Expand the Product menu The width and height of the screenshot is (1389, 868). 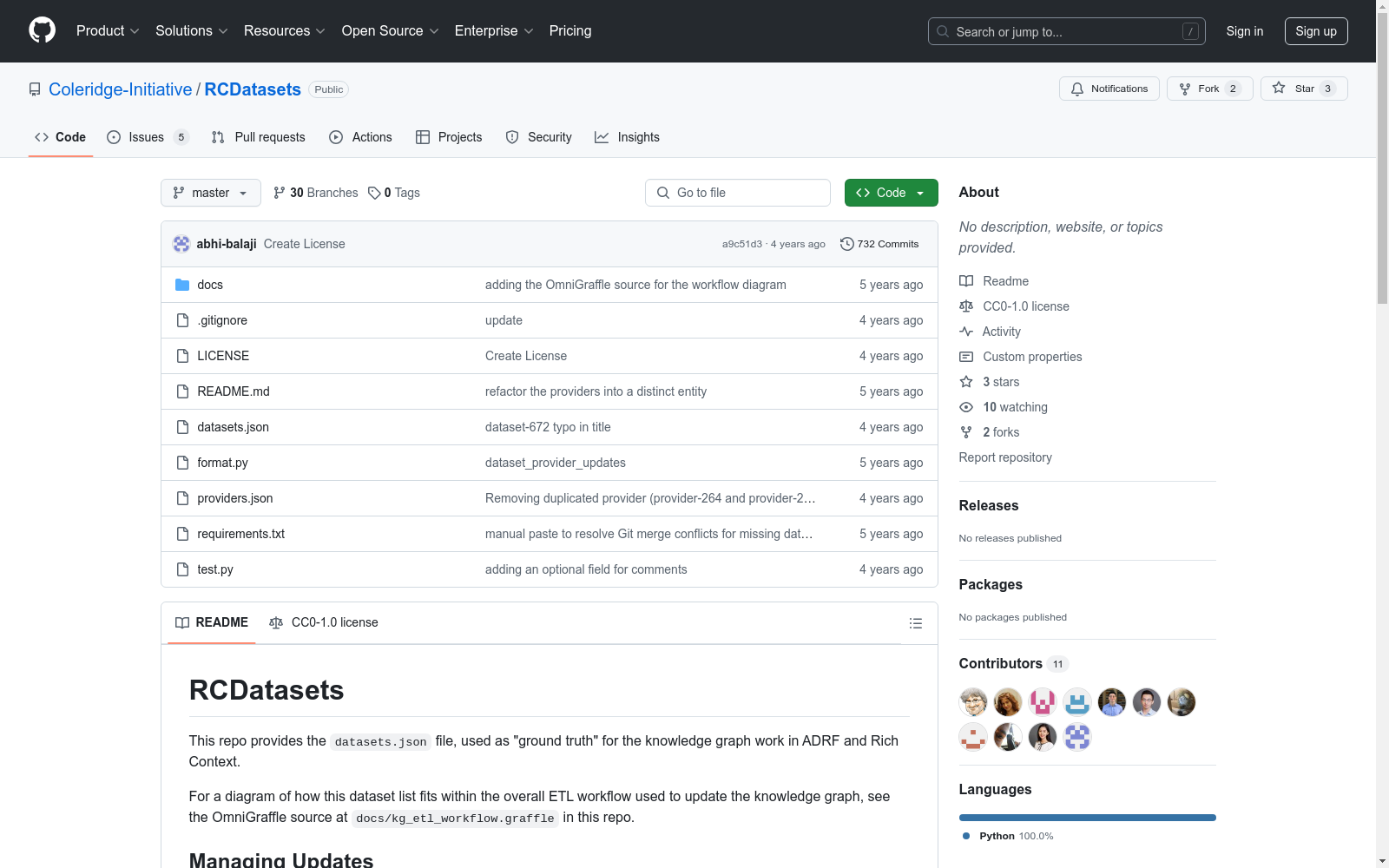tap(108, 30)
